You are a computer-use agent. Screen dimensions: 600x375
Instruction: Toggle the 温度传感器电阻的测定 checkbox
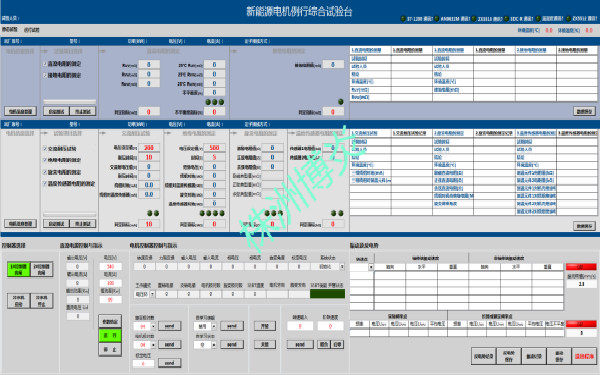pyautogui.click(x=45, y=184)
